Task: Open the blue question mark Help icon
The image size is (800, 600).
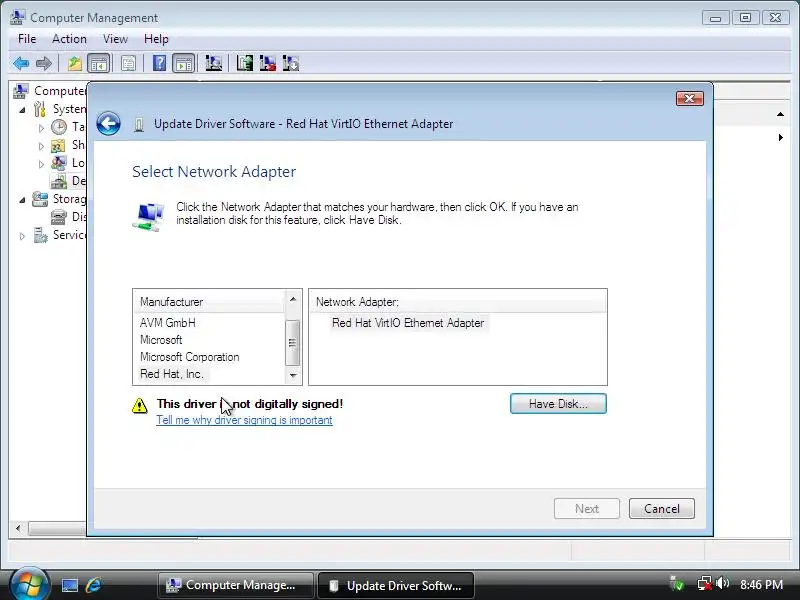Action: (159, 64)
